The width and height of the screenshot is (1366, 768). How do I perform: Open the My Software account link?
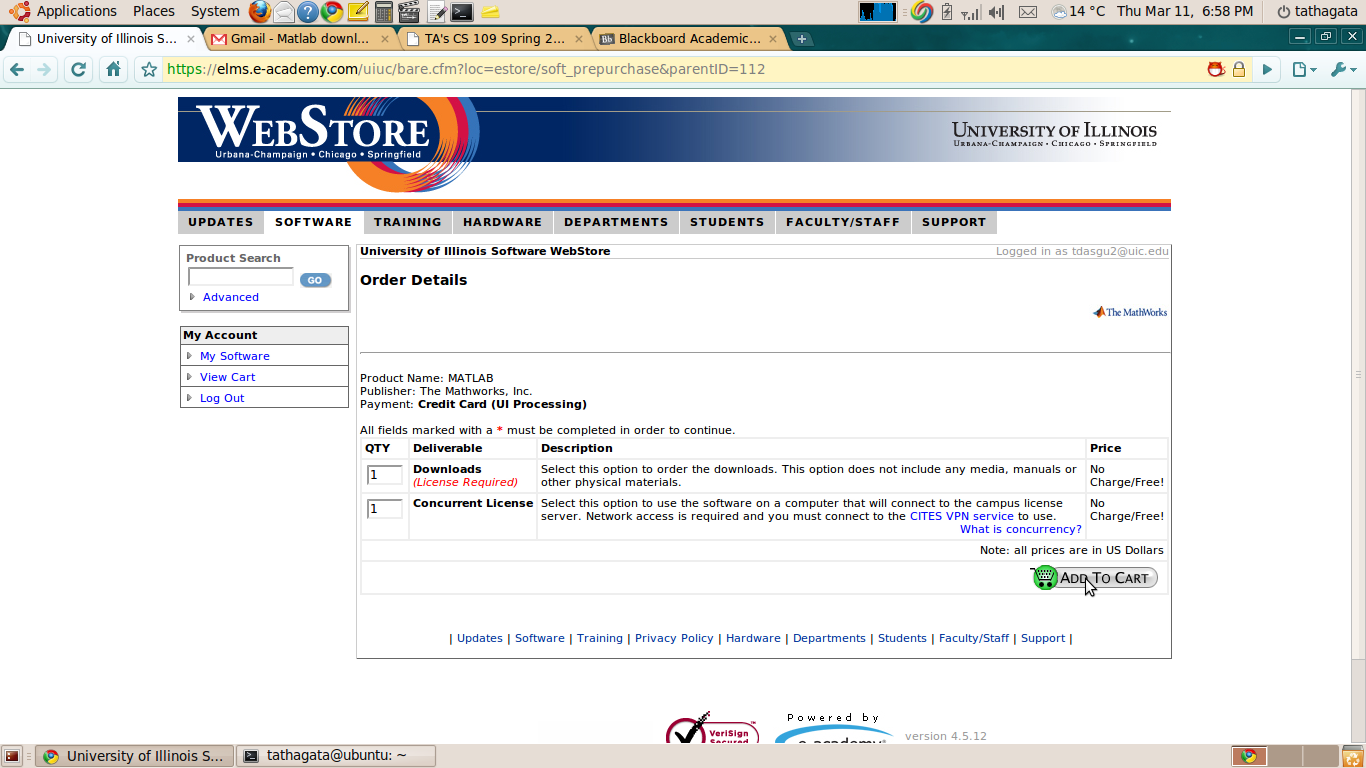pyautogui.click(x=235, y=356)
